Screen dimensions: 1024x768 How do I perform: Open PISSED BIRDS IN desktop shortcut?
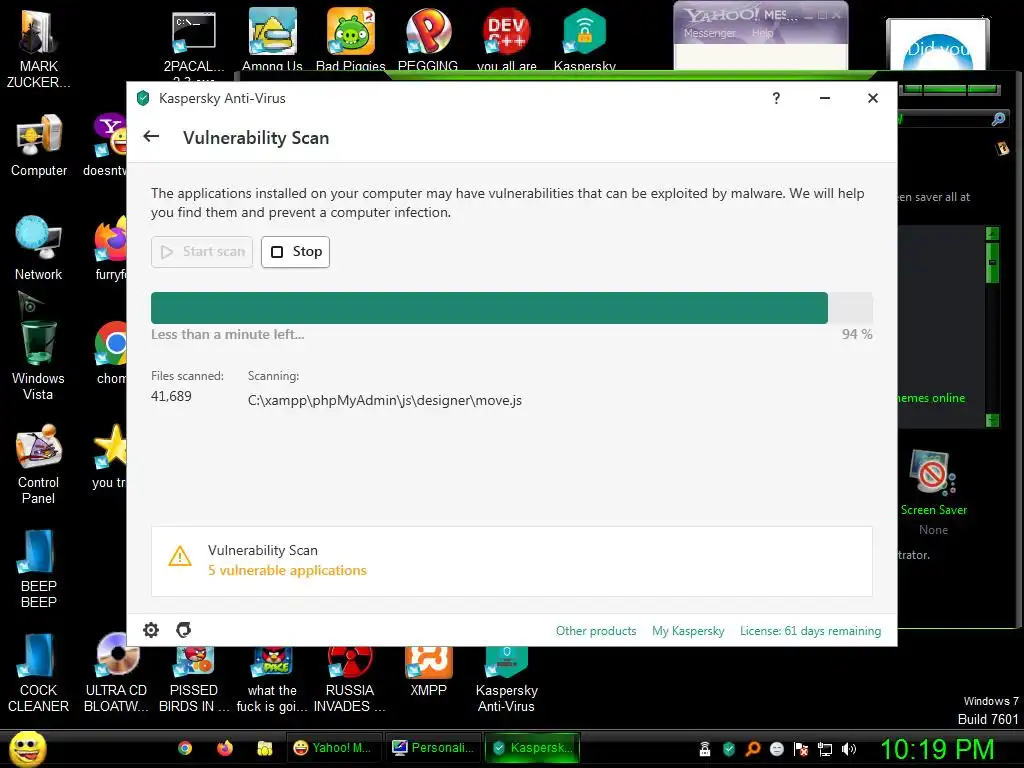point(194,679)
